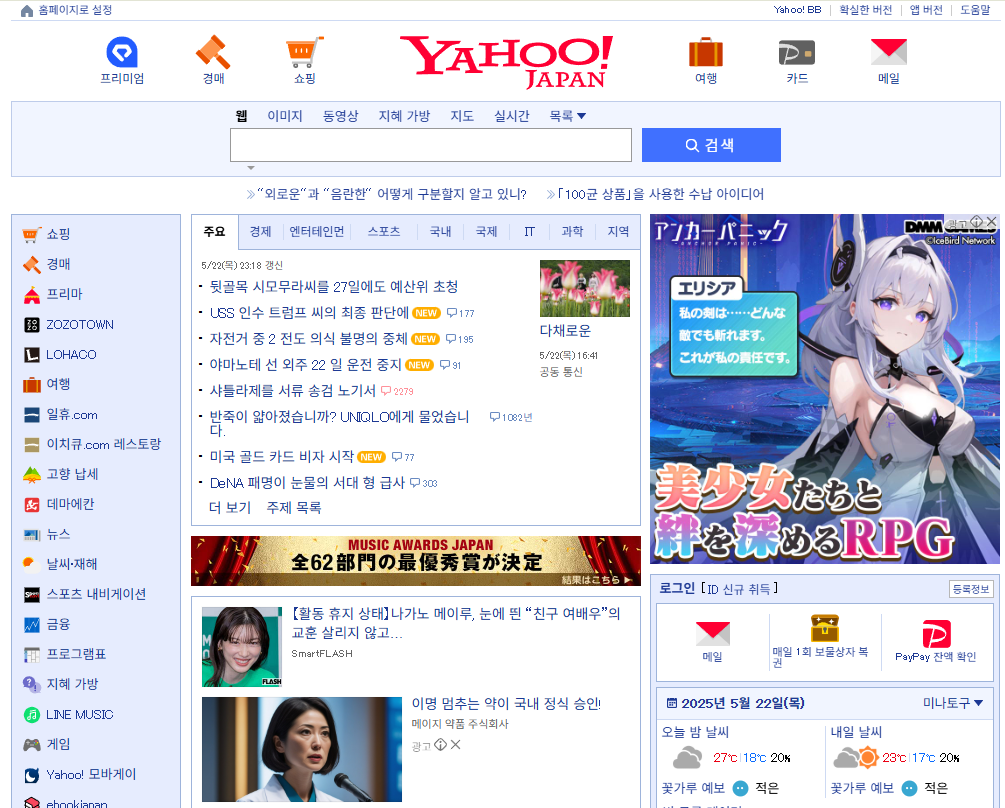Open the 메일 envelope icon in header
1005x808 pixels.
point(888,53)
